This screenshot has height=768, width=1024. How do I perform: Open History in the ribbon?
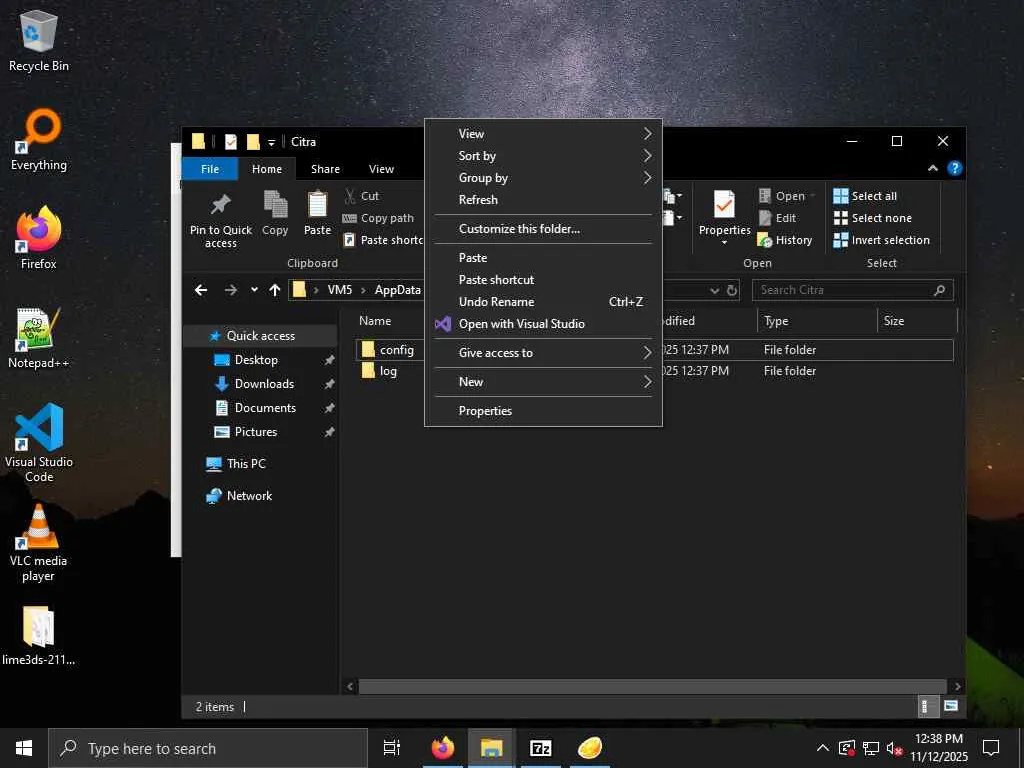pyautogui.click(x=785, y=240)
